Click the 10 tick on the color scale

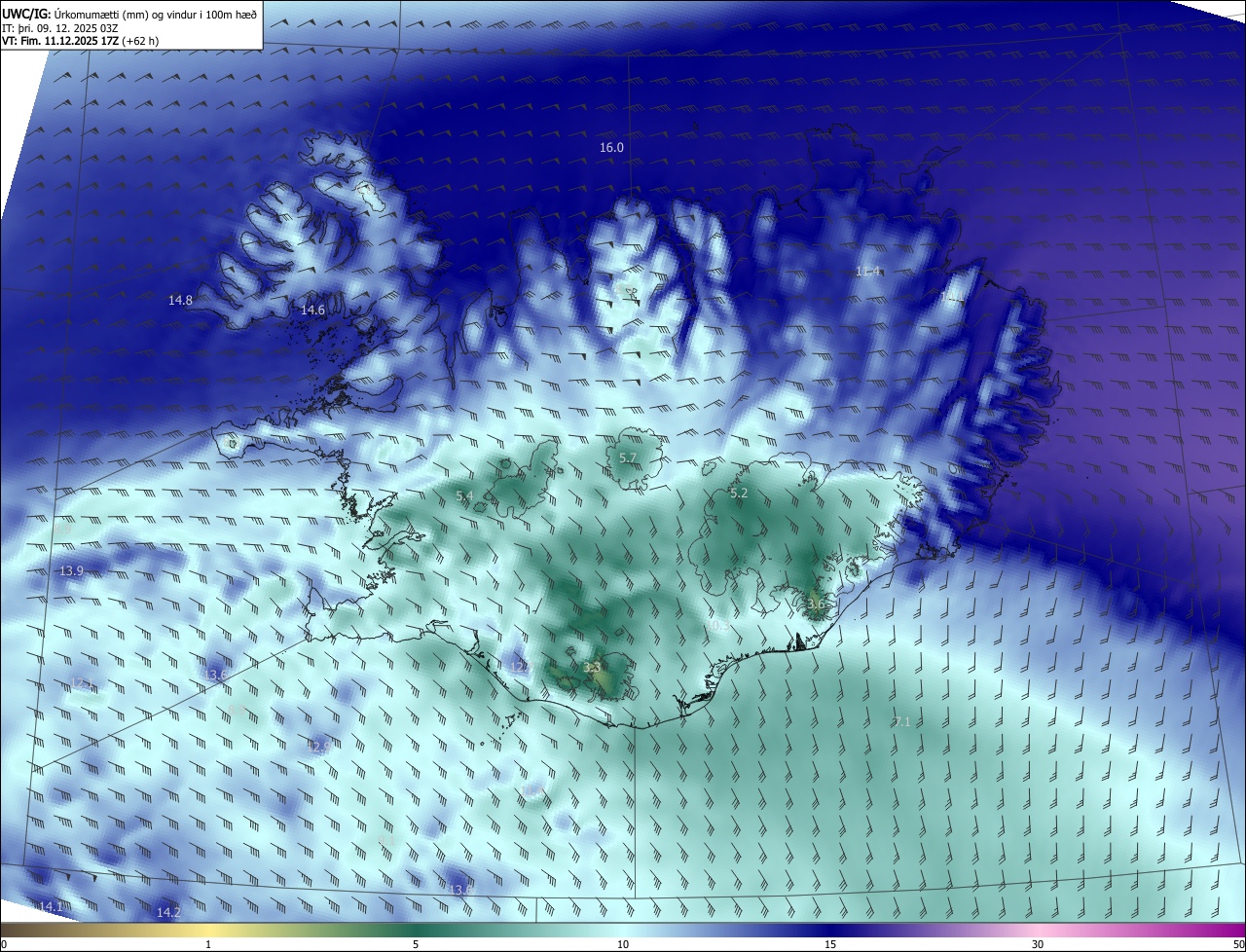[x=623, y=944]
